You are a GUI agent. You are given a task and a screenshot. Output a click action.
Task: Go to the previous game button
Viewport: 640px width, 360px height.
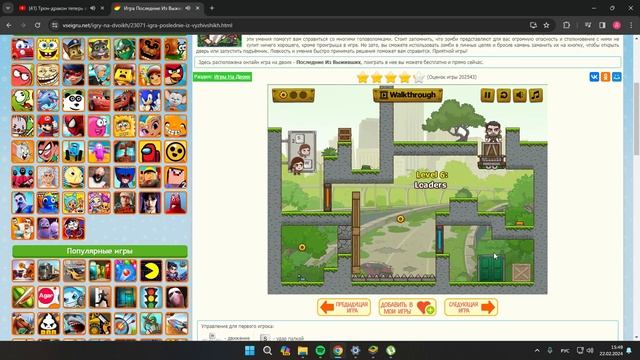(x=344, y=307)
